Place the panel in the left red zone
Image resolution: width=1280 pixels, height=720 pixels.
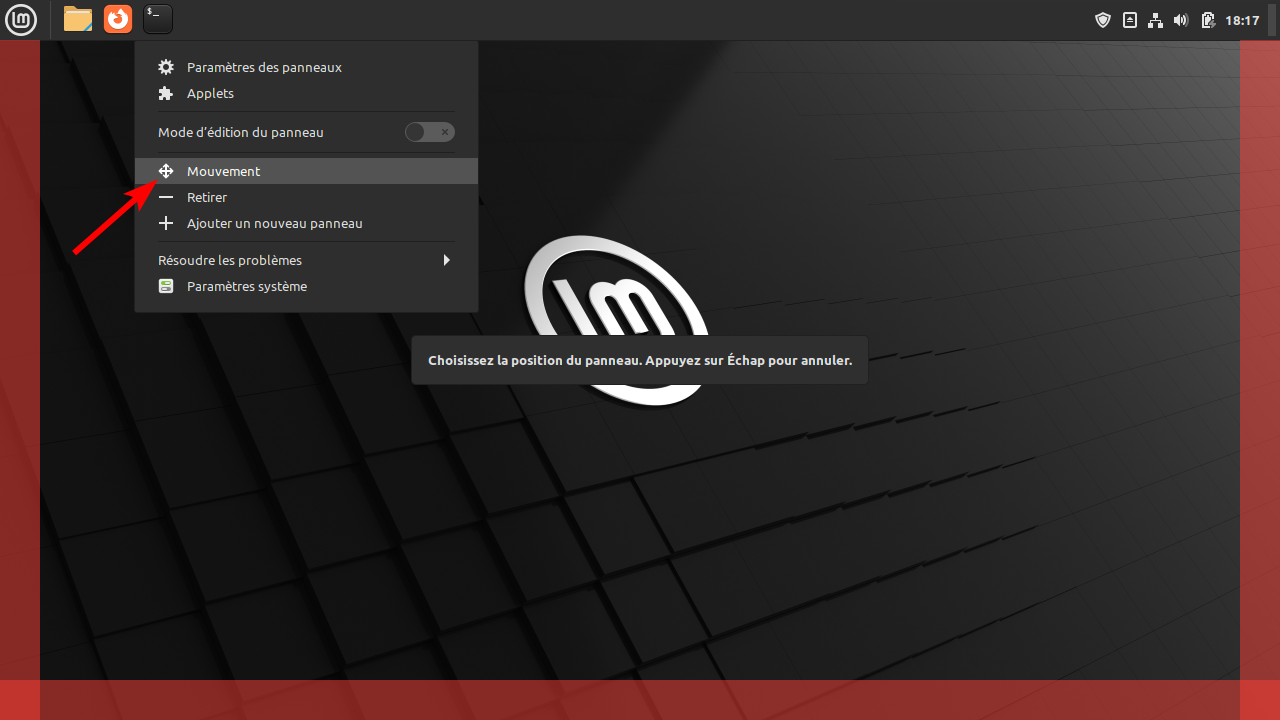click(x=20, y=360)
